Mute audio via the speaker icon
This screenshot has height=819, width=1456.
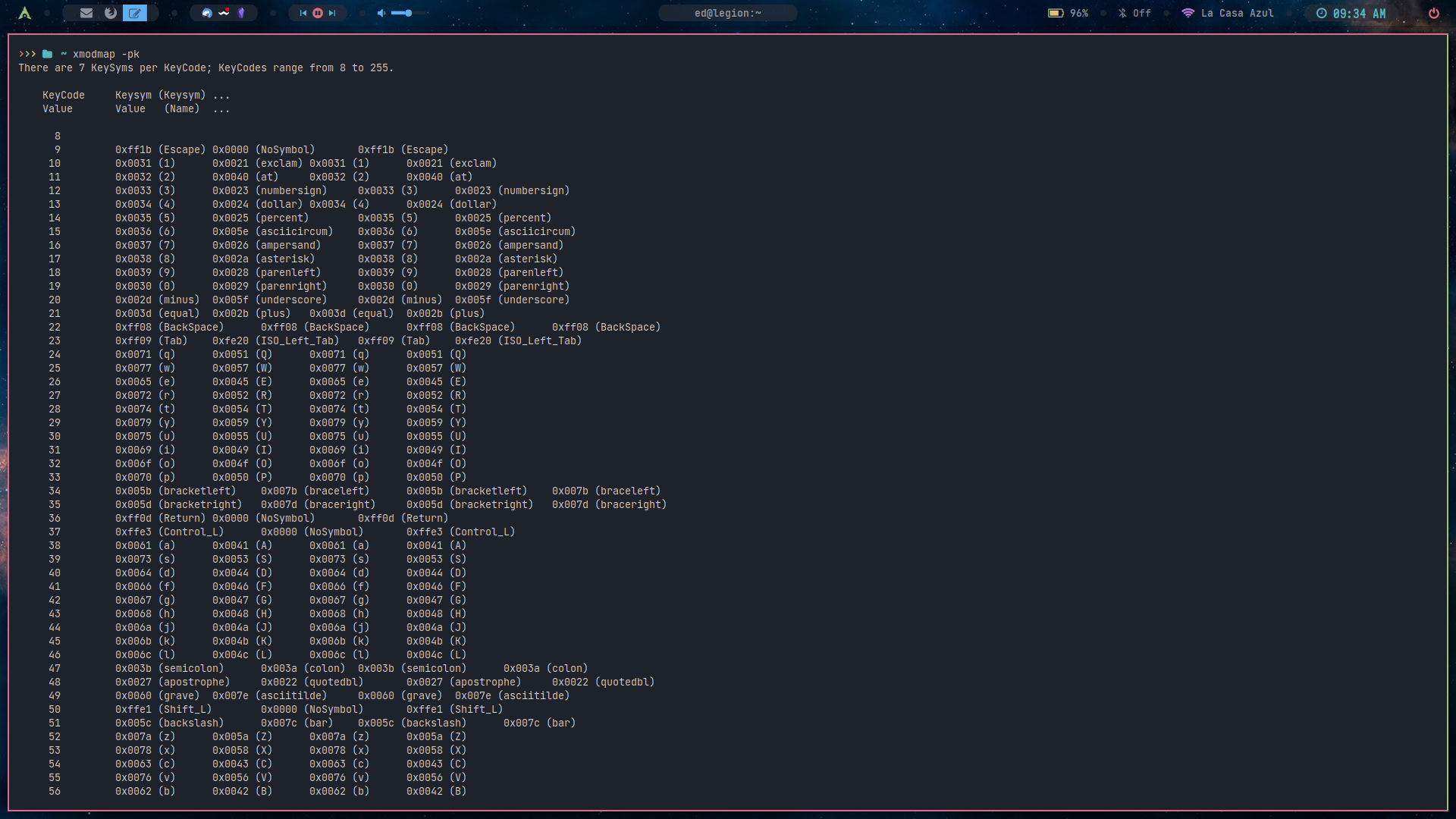tap(381, 13)
